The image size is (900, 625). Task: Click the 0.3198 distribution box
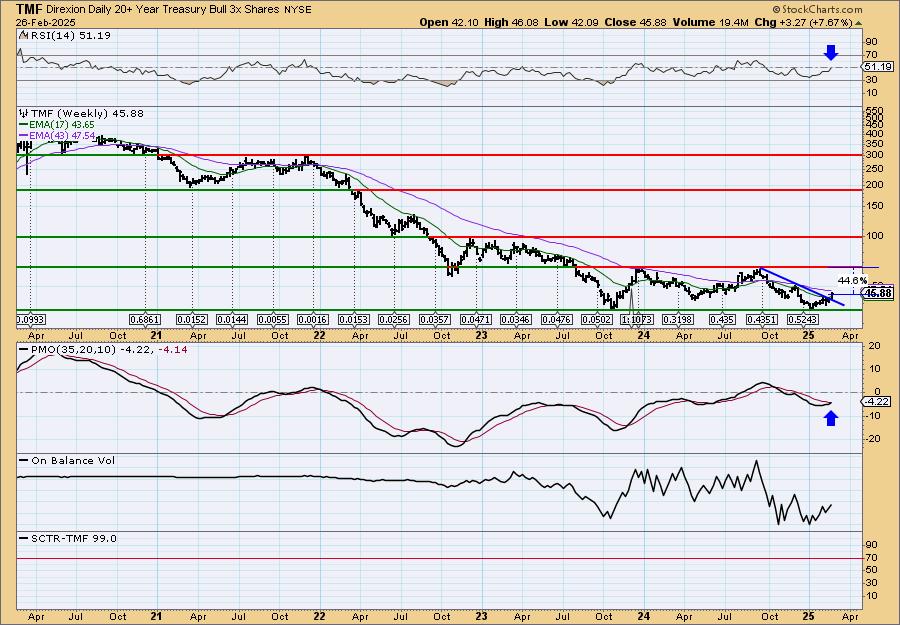(x=678, y=319)
